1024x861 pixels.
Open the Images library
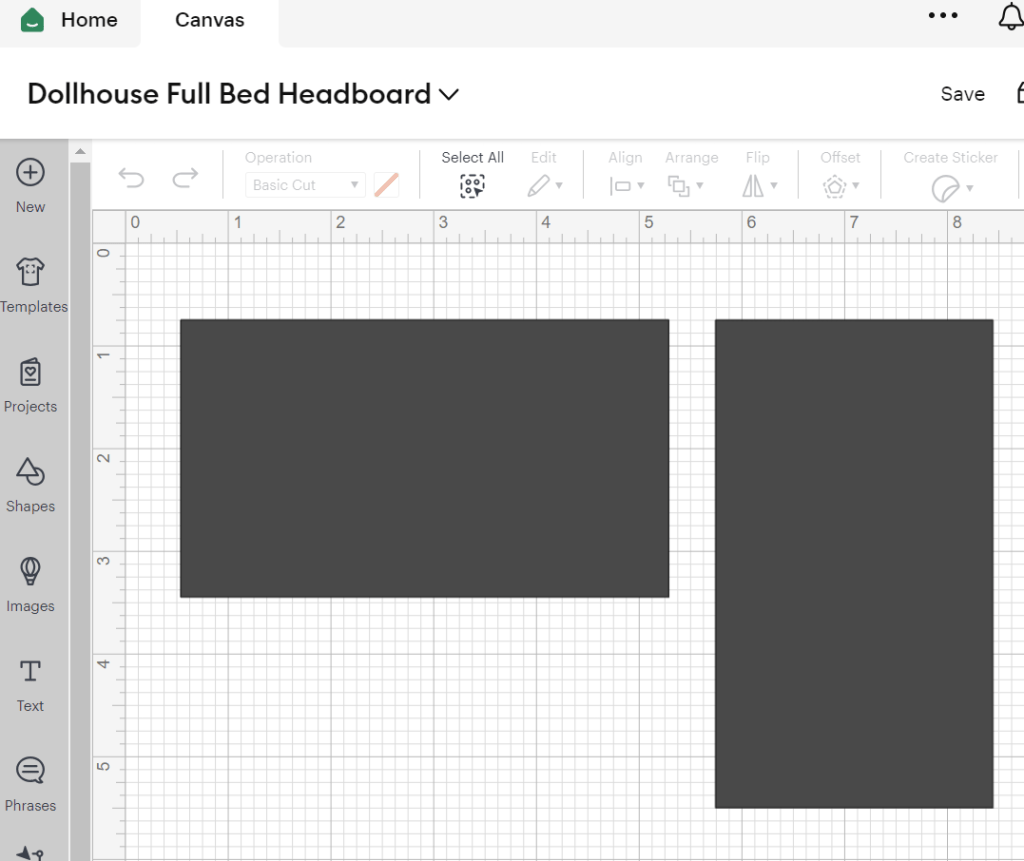coord(30,573)
